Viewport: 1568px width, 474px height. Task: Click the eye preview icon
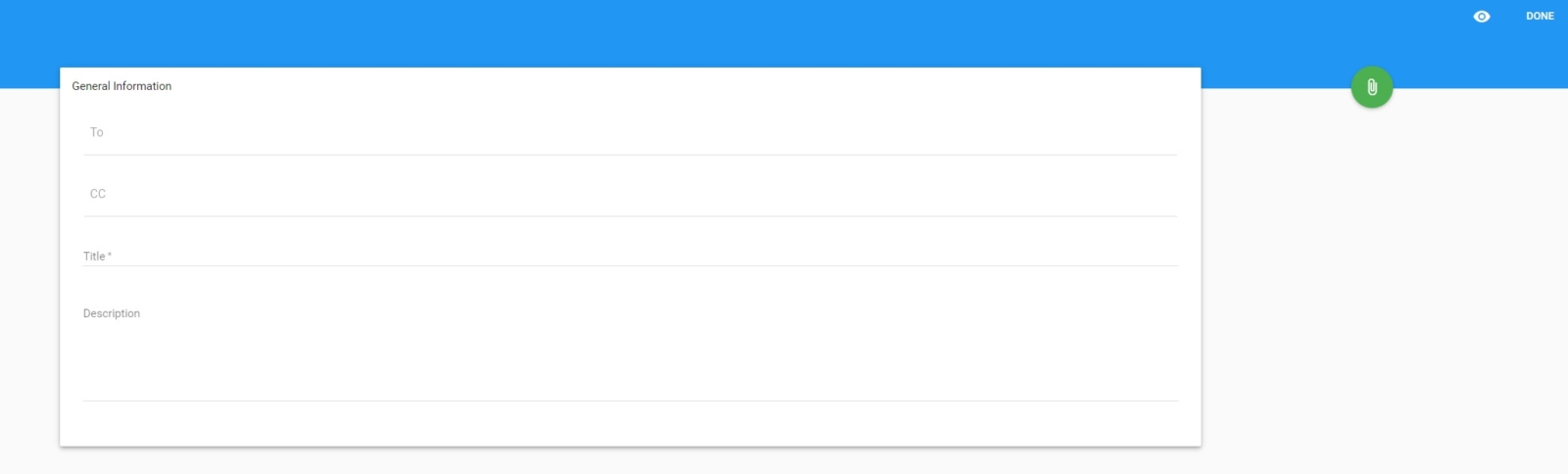(x=1481, y=16)
